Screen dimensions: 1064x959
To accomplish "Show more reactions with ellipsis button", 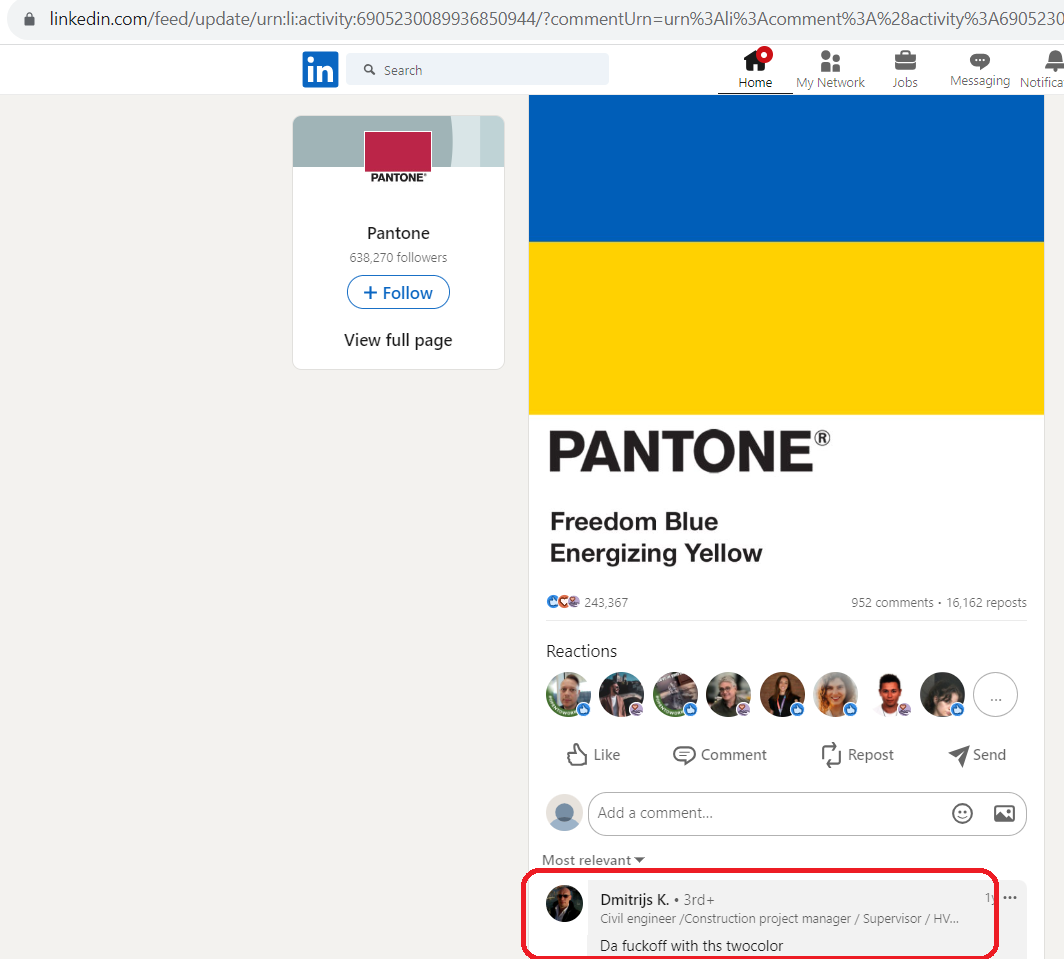I will (x=995, y=695).
